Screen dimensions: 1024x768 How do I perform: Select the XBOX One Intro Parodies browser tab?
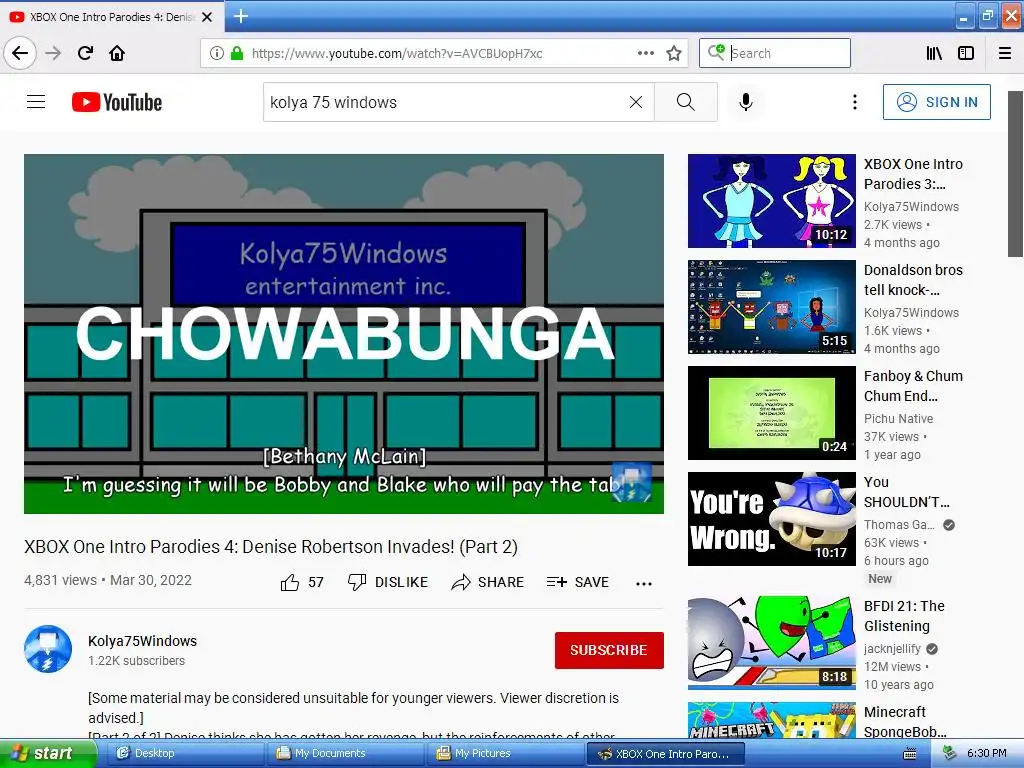point(112,16)
